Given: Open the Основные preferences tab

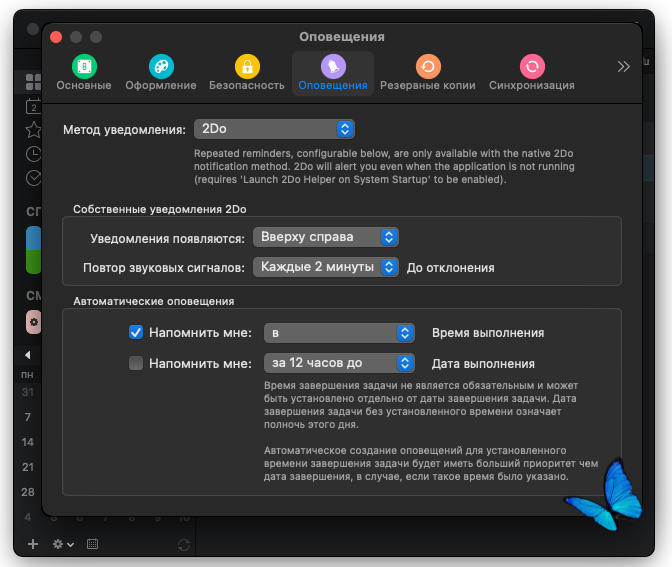Looking at the screenshot, I should (x=84, y=73).
